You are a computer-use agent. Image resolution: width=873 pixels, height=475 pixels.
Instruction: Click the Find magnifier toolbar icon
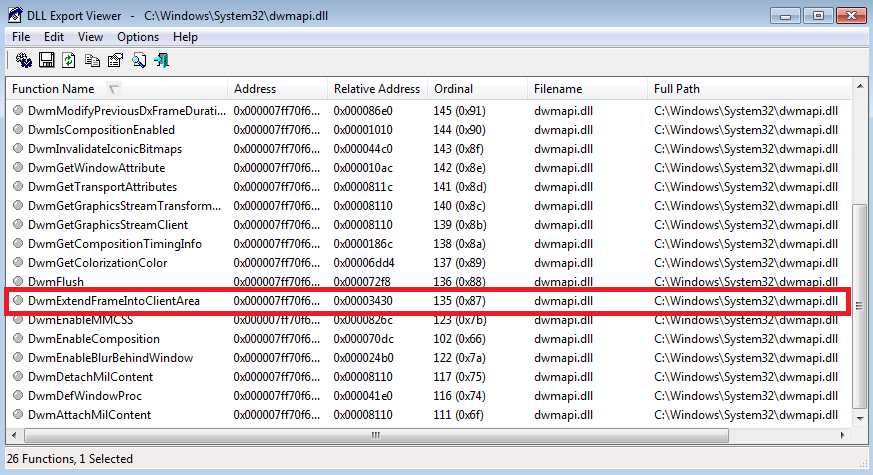(x=138, y=61)
